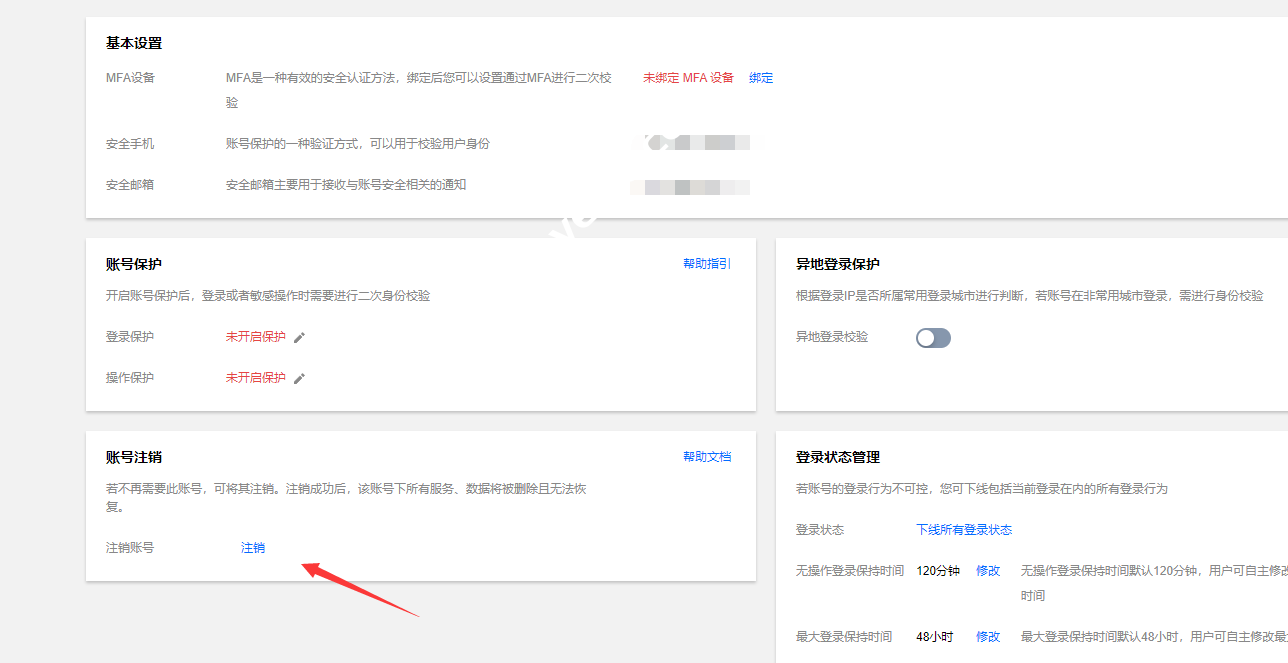Image resolution: width=1288 pixels, height=663 pixels.
Task: Click the 账号注销 section heading
Action: click(x=134, y=458)
